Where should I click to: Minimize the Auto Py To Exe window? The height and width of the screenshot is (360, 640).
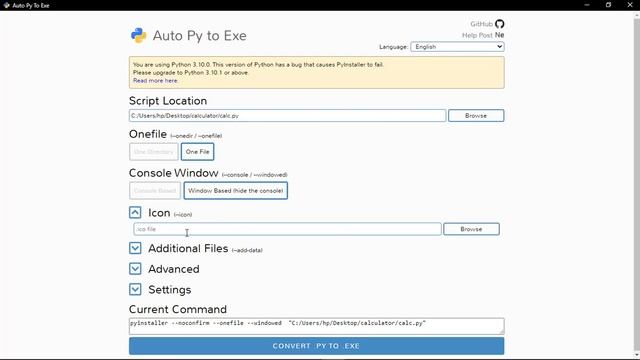[x=587, y=5]
